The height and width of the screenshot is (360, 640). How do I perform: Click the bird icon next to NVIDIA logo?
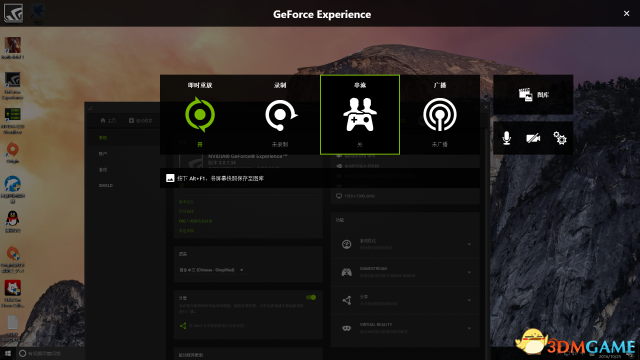point(38,13)
